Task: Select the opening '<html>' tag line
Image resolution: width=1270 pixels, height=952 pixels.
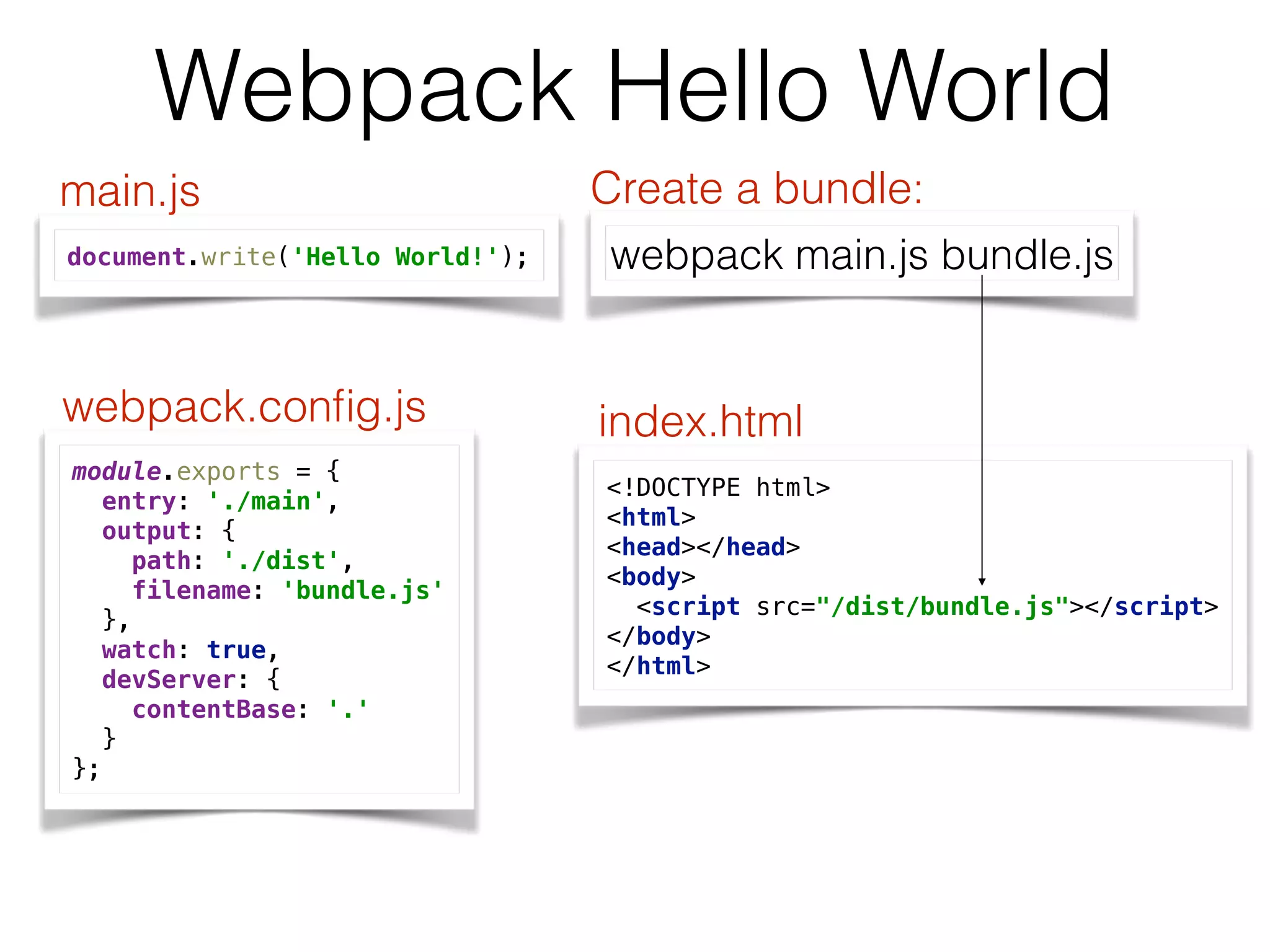Action: pos(651,517)
